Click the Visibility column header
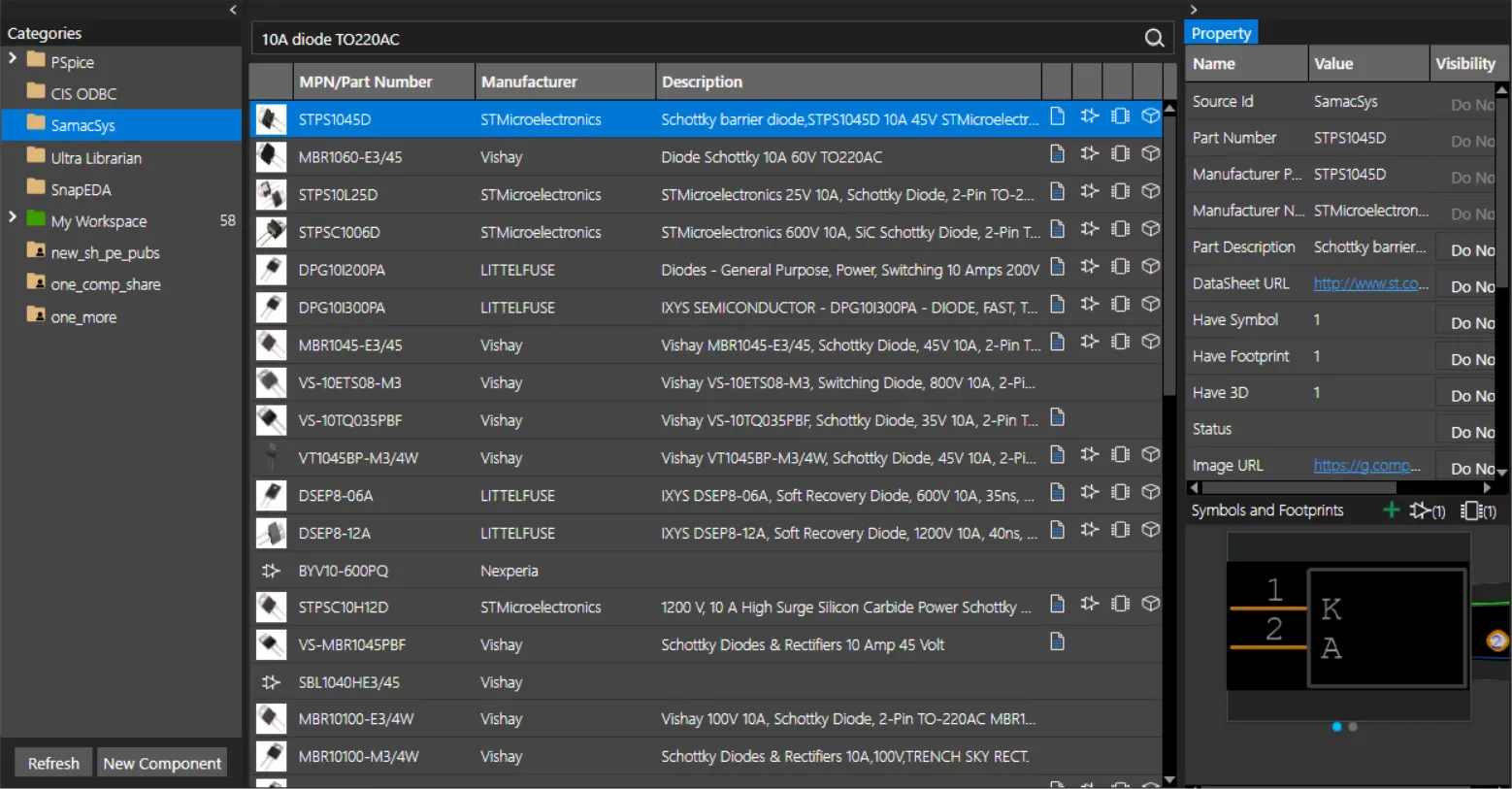This screenshot has width=1512, height=789. pos(1466,63)
